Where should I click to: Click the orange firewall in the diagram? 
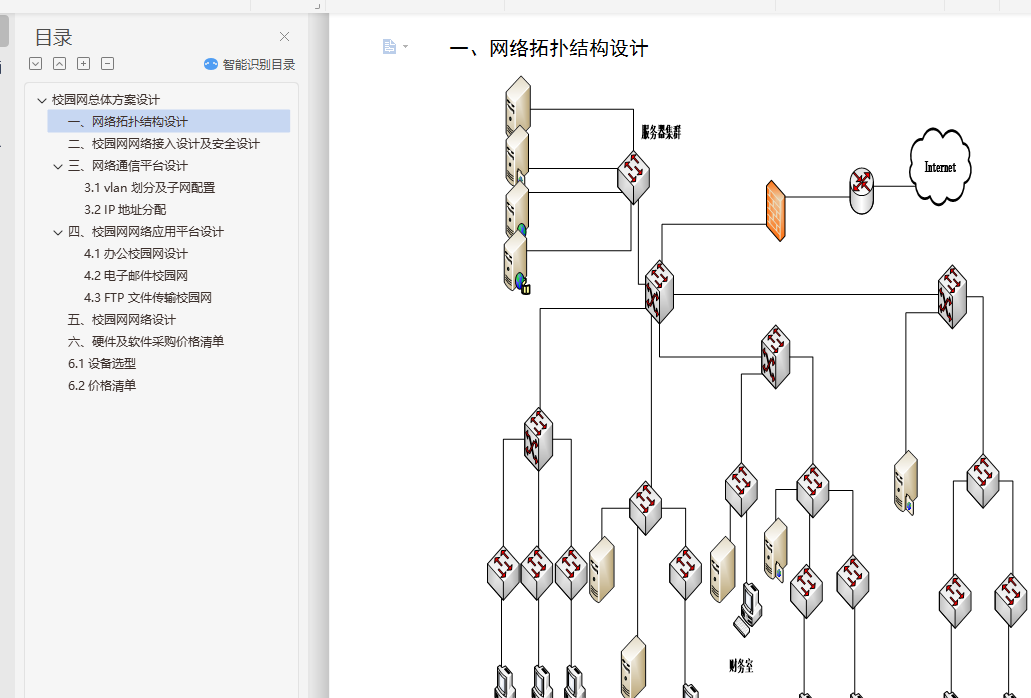tap(776, 211)
